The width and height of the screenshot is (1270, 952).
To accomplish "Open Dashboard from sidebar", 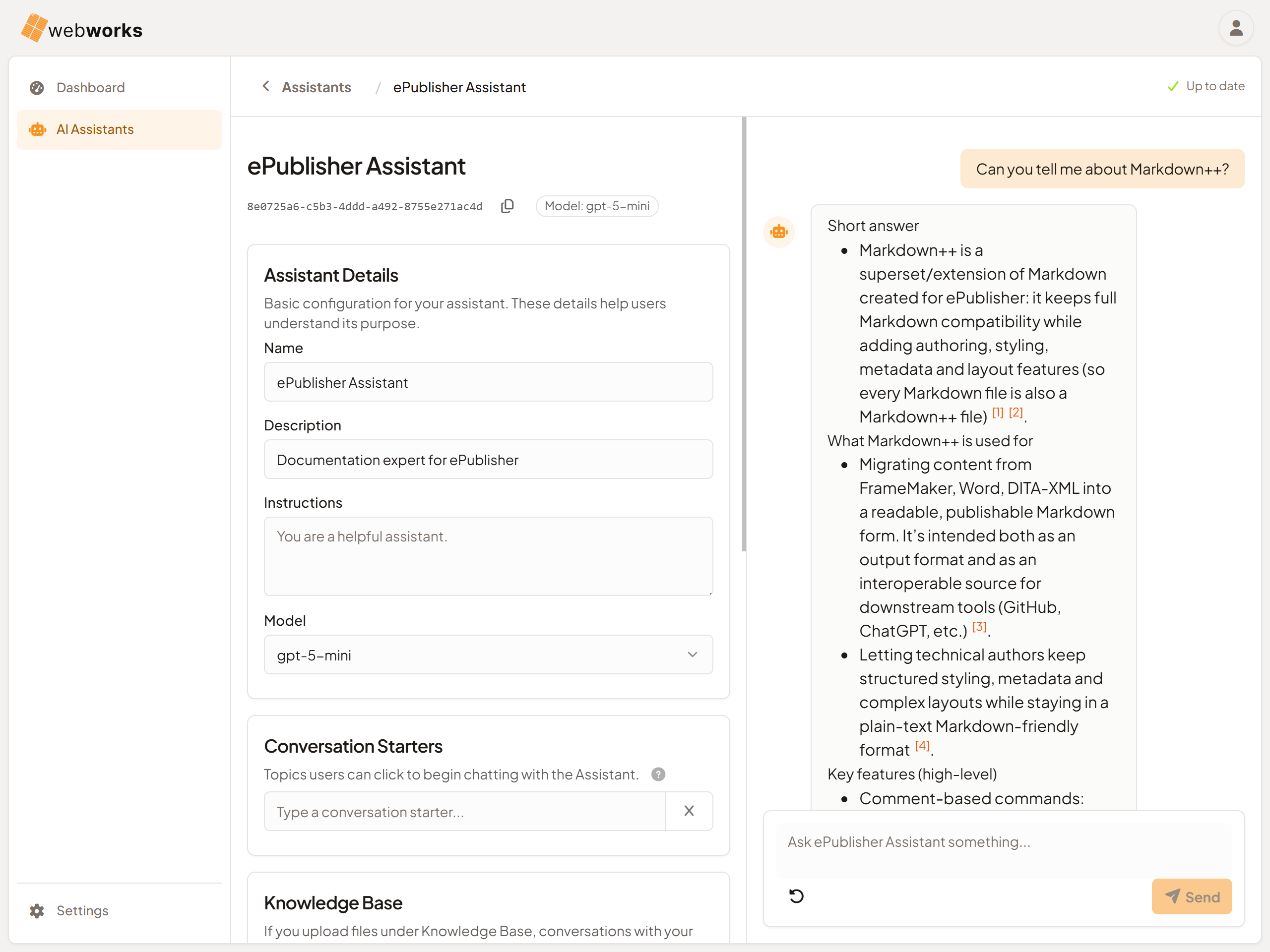I will [119, 88].
